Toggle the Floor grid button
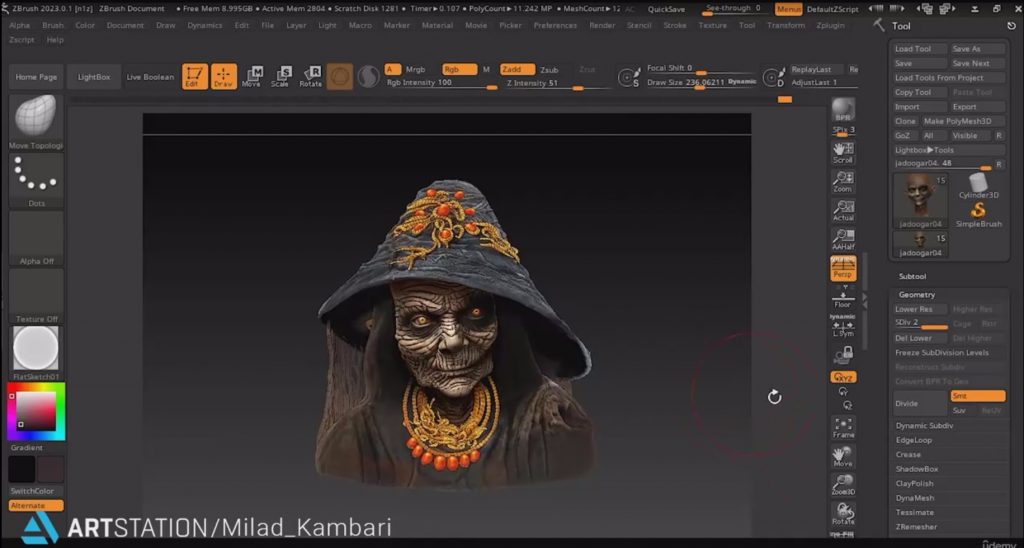 [x=843, y=298]
